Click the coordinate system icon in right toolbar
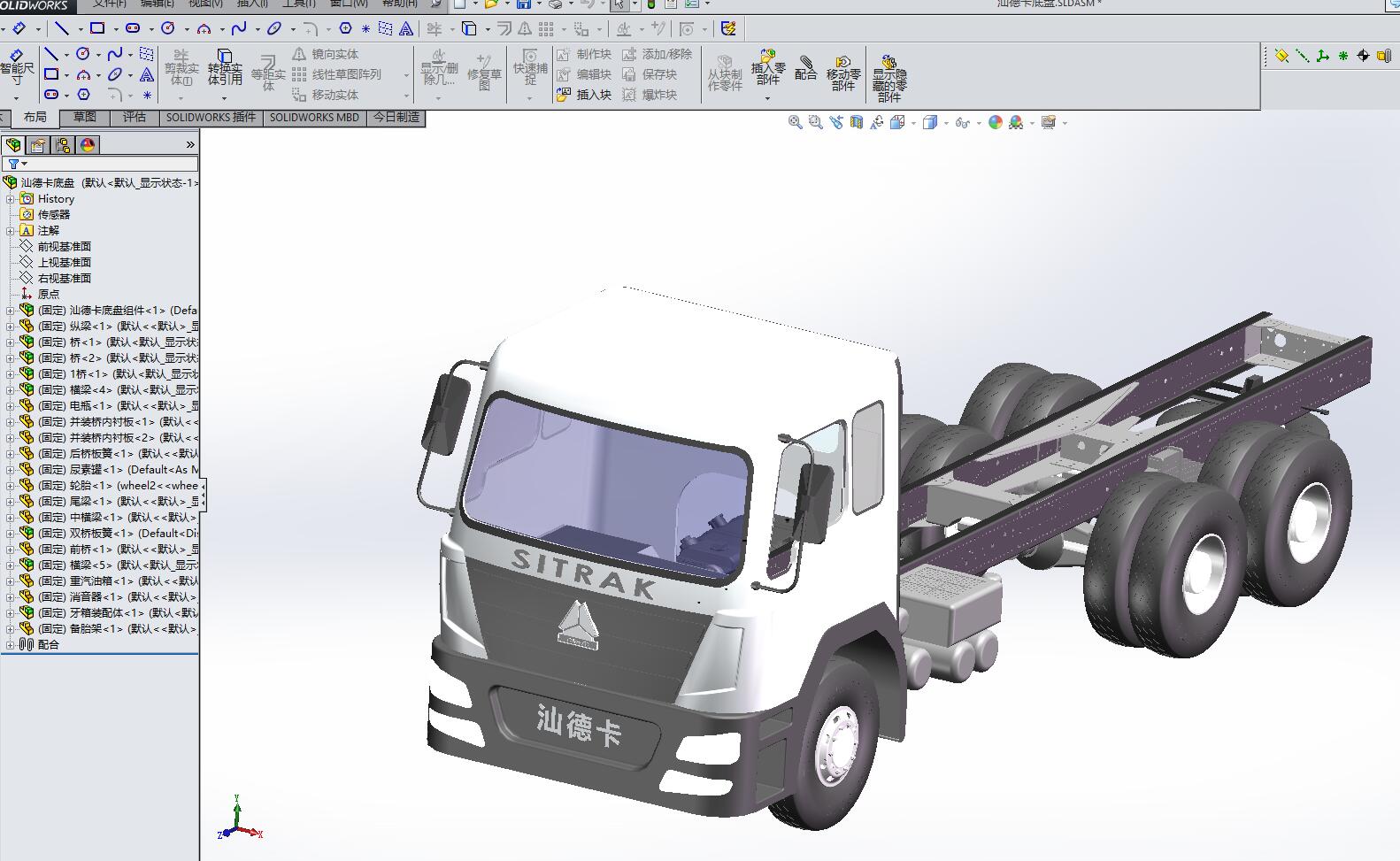The width and height of the screenshot is (1400, 861). (x=1322, y=56)
